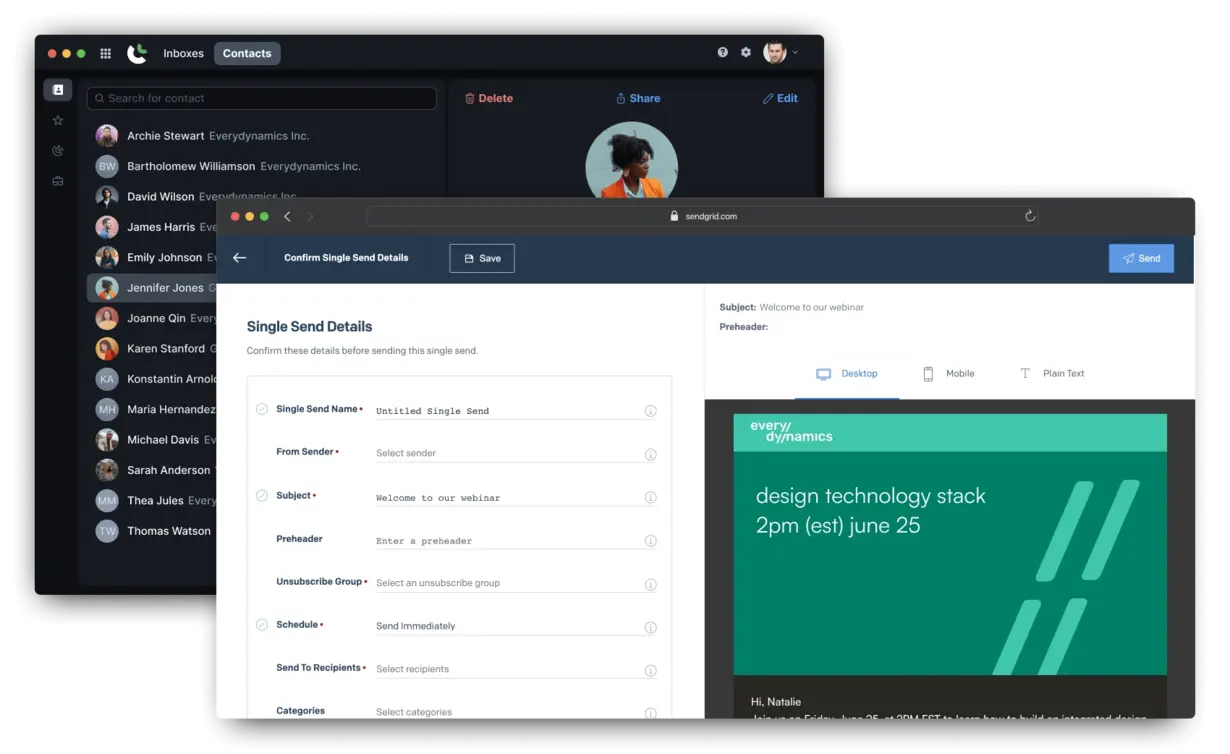
Task: Click the Search for contact field
Action: [262, 98]
